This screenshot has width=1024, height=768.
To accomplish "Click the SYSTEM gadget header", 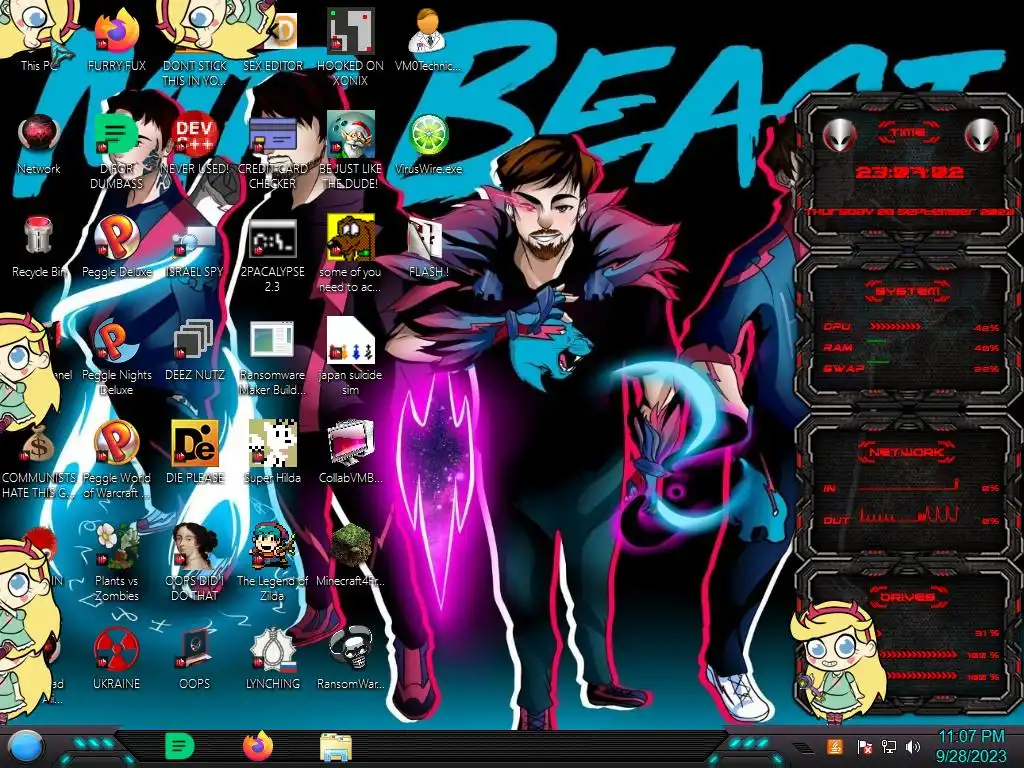I will 908,291.
